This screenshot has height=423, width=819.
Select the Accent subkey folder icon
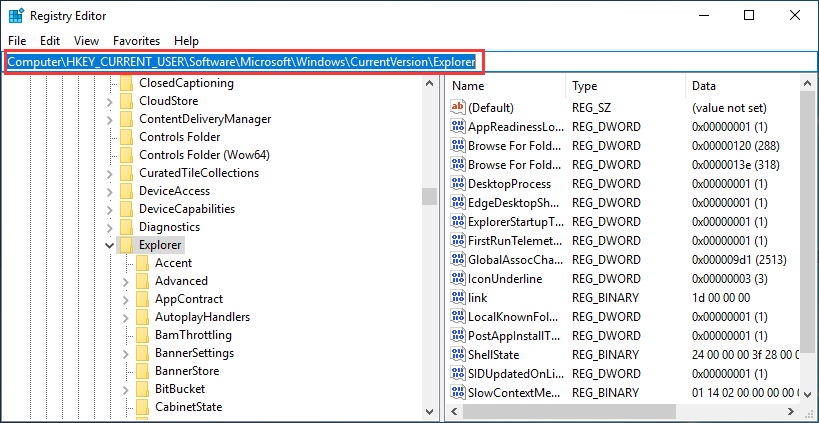point(143,263)
